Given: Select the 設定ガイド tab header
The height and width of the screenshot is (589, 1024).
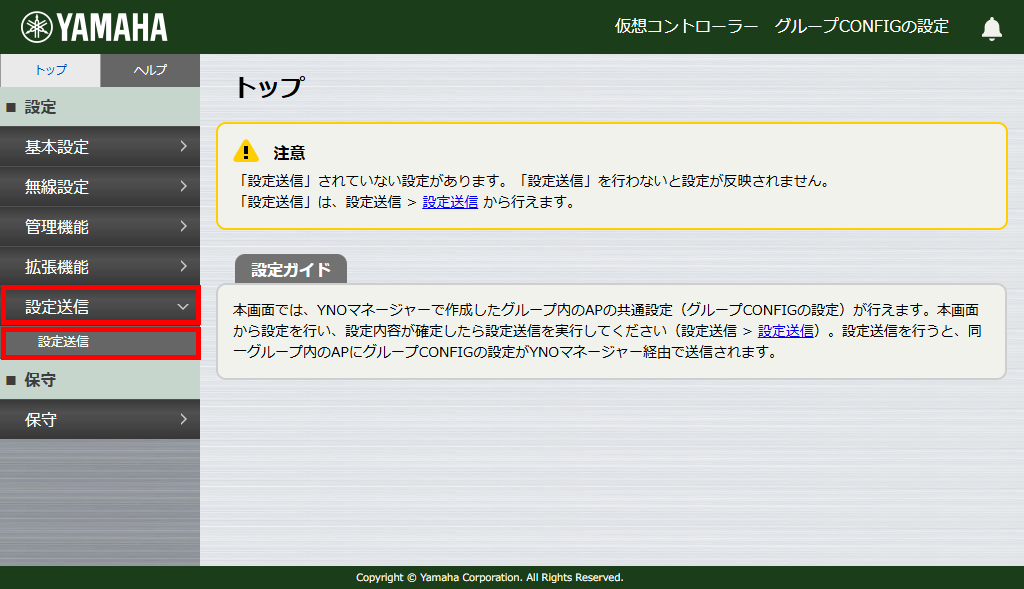Looking at the screenshot, I should pyautogui.click(x=291, y=269).
